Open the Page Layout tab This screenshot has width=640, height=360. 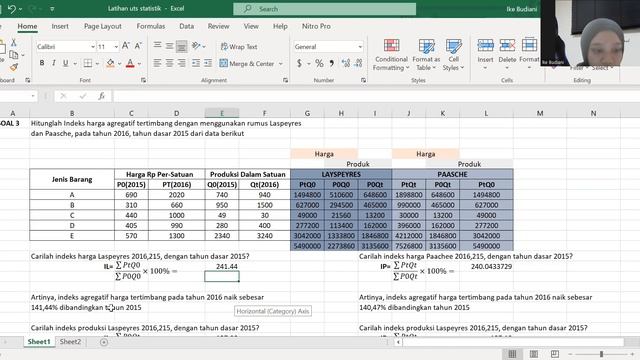point(103,26)
